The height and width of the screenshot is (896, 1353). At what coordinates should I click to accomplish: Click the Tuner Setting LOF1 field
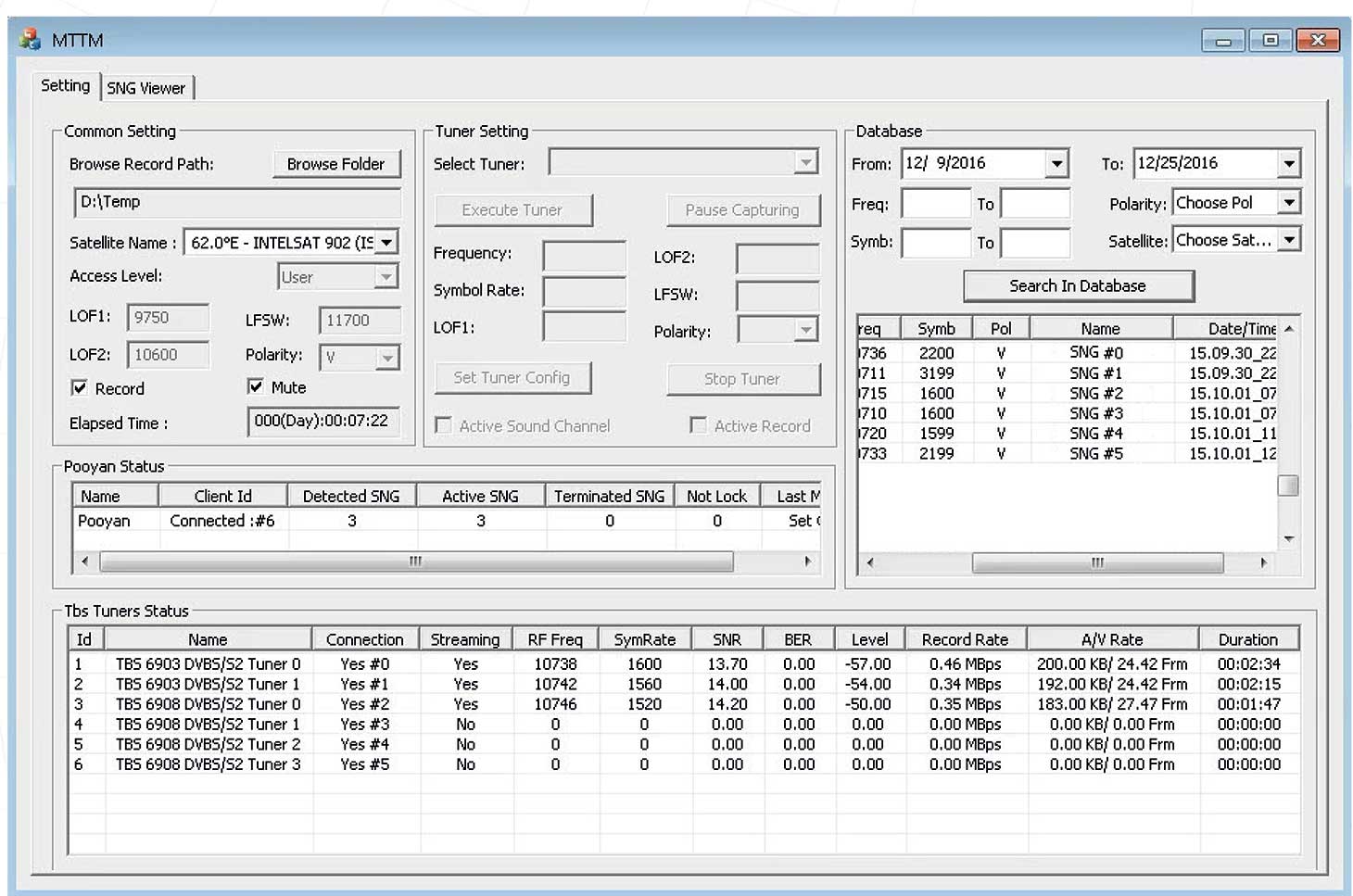[x=585, y=327]
